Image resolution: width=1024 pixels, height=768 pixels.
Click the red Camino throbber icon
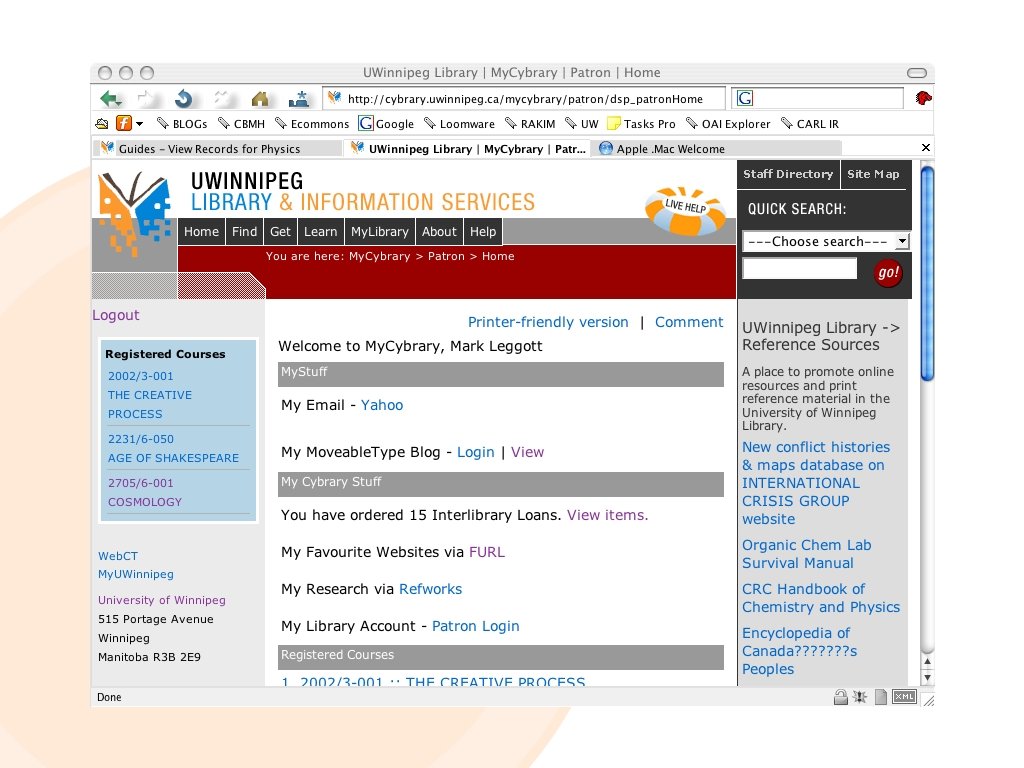pos(923,99)
